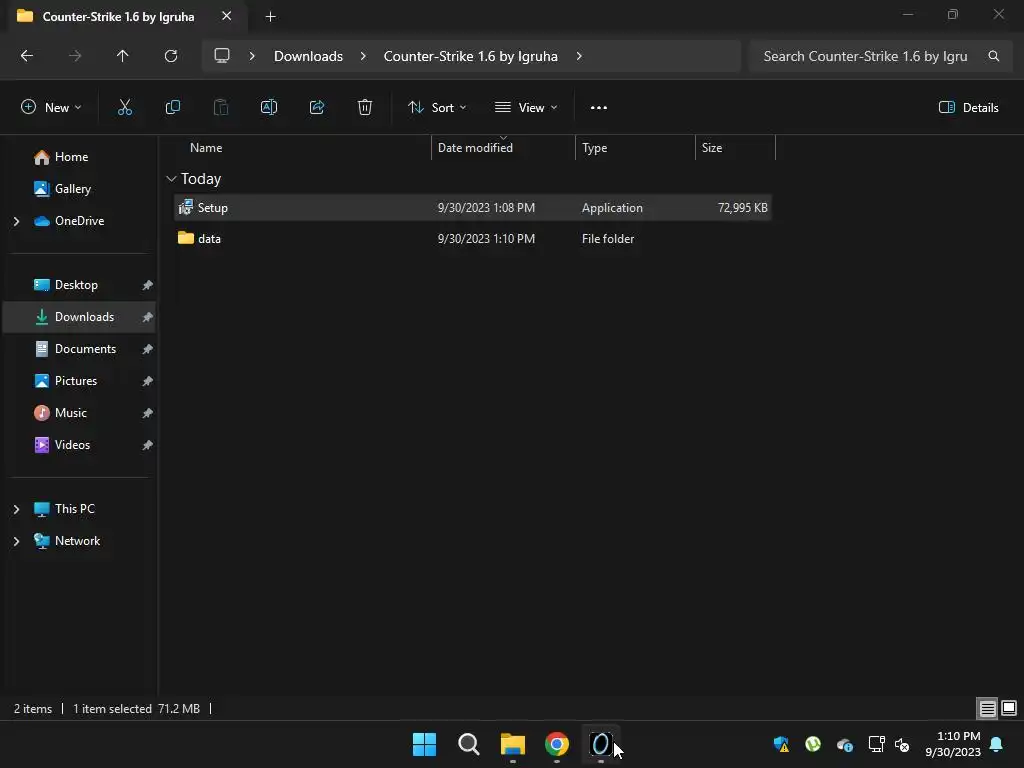Screen dimensions: 1024x768
Task: Click the PC monitor icon in address bar
Action: [222, 56]
